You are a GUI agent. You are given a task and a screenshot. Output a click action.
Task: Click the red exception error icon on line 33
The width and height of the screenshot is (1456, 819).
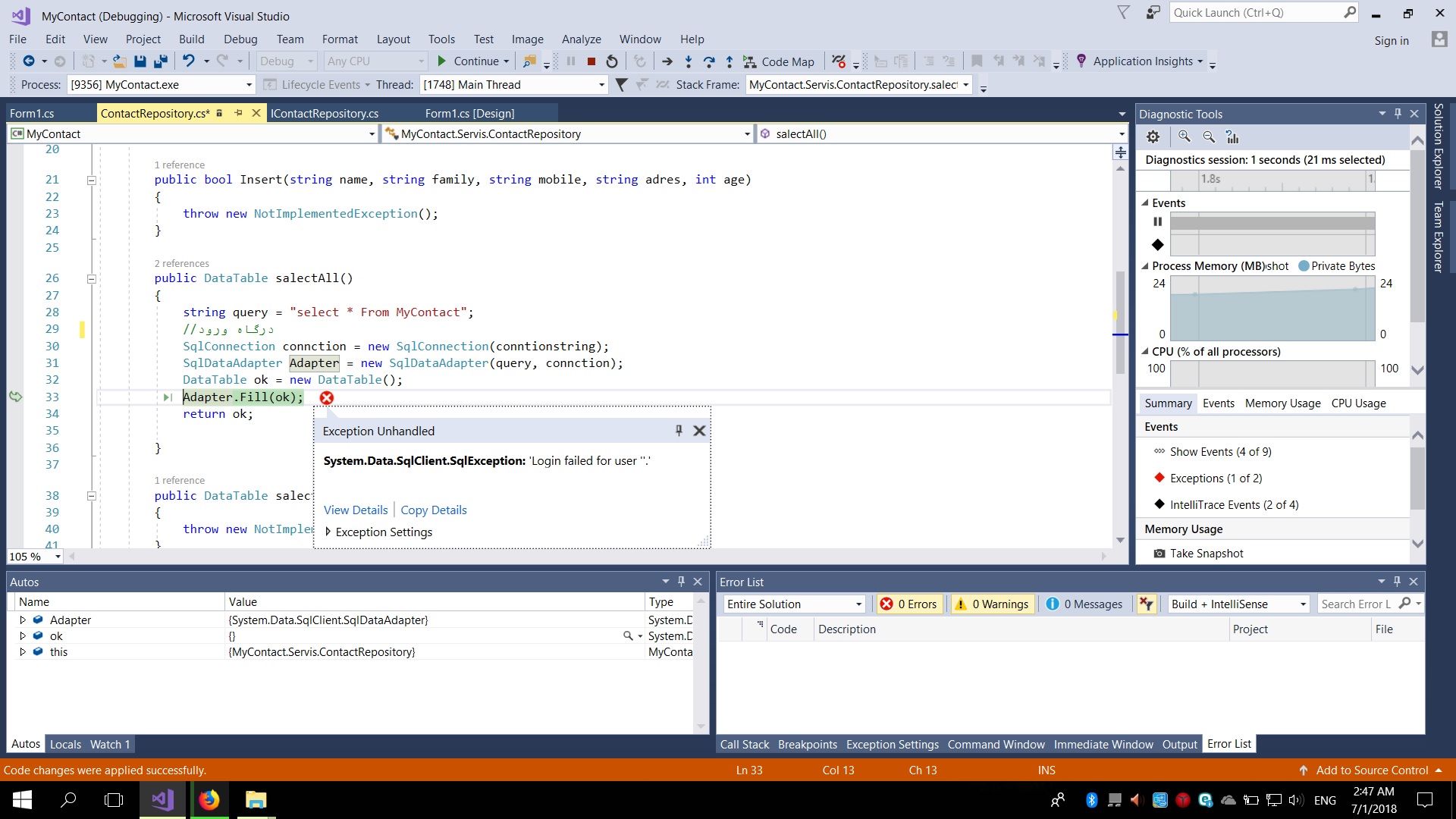pos(327,398)
